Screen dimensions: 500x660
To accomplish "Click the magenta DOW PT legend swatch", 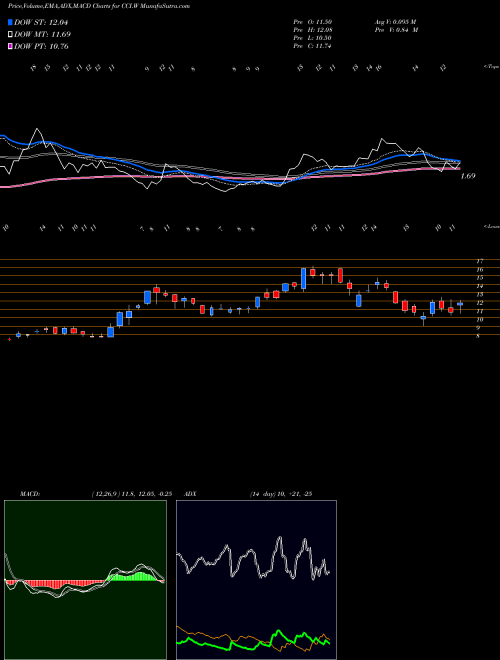I will click(10, 46).
